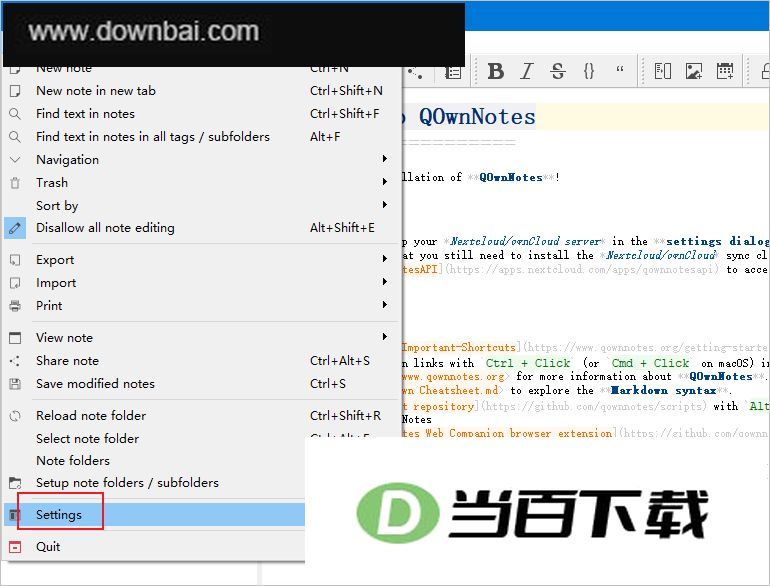
Task: Insert date calendar icon in toolbar
Action: [725, 71]
